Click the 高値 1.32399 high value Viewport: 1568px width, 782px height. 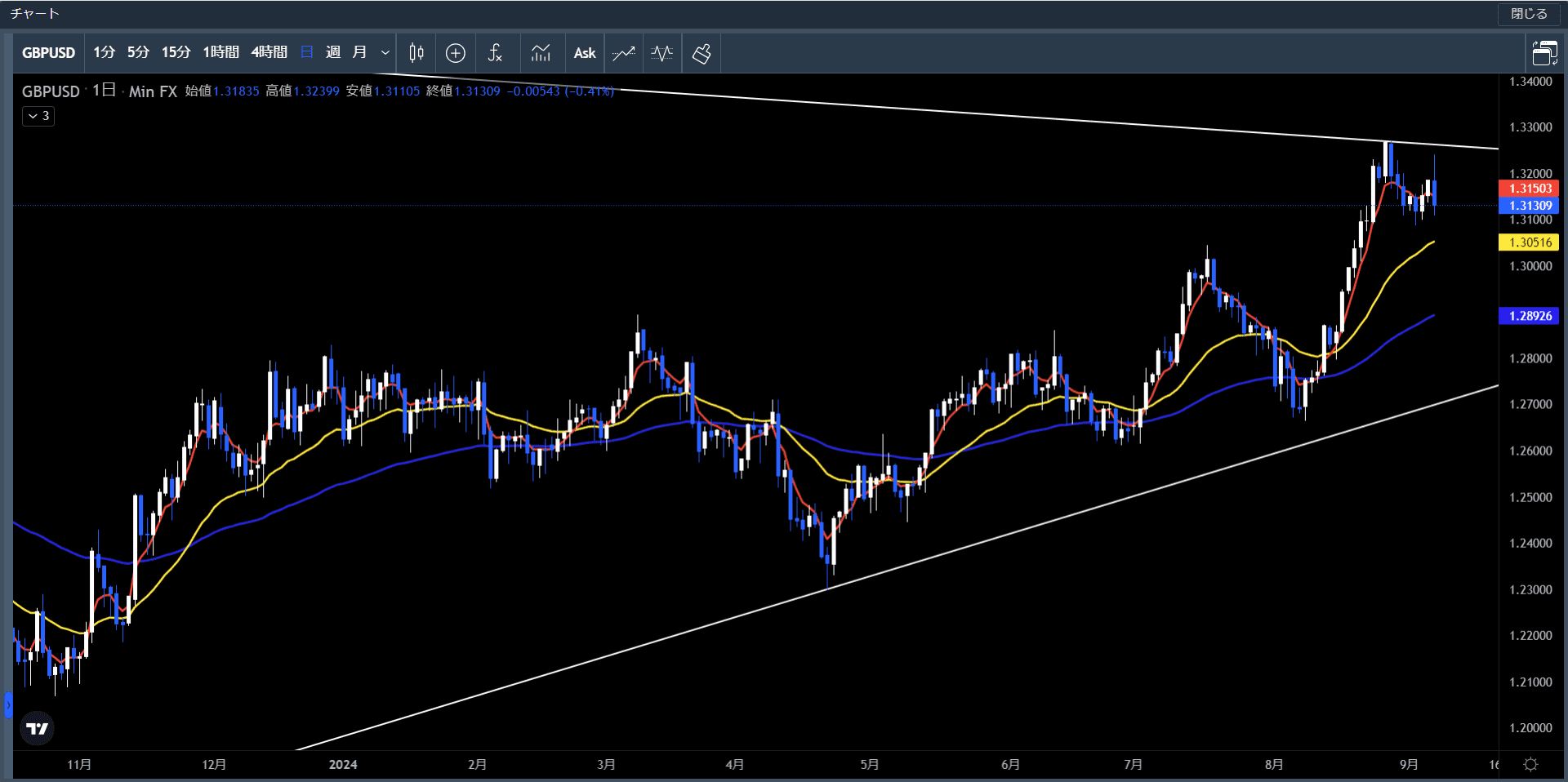[x=302, y=91]
